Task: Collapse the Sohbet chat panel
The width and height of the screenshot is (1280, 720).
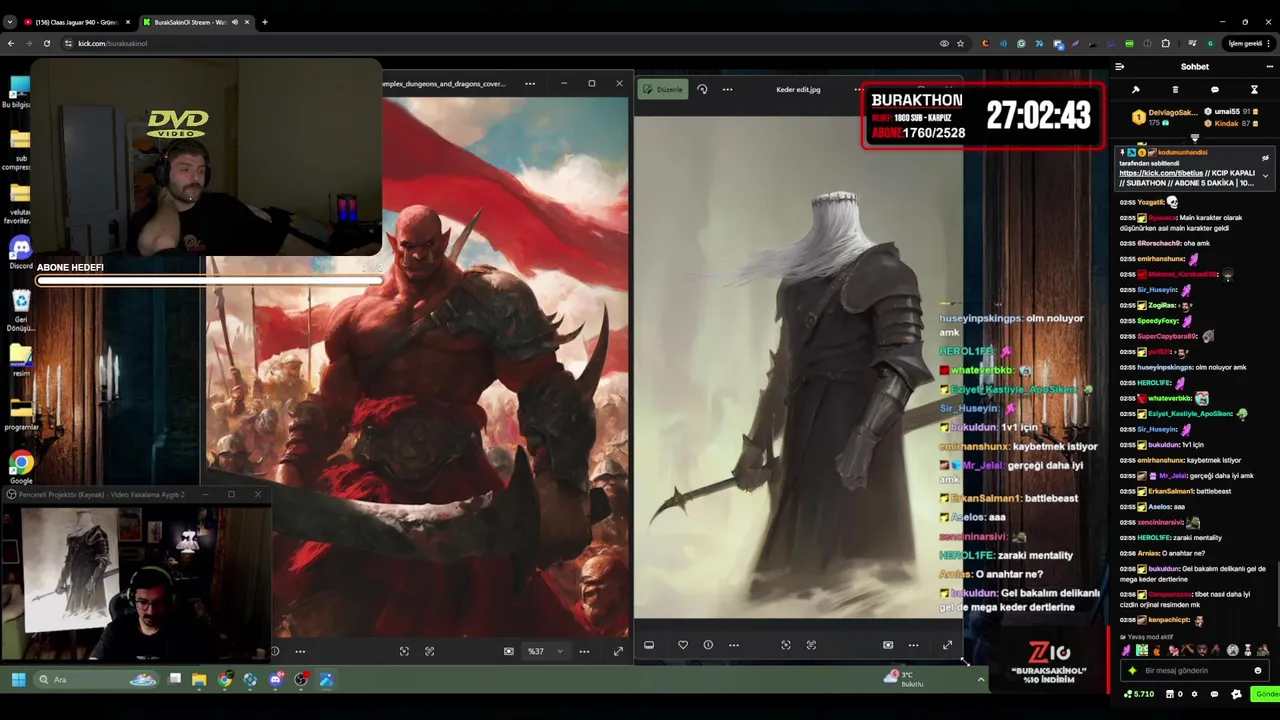Action: coord(1119,67)
